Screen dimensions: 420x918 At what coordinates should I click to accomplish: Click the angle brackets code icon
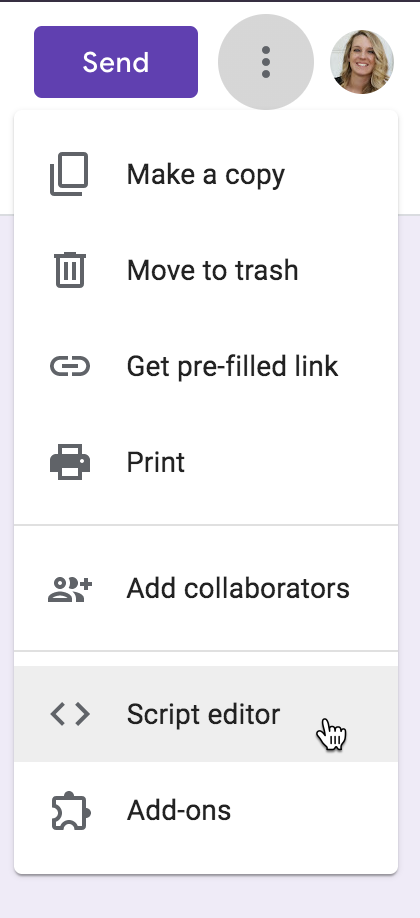[70, 714]
